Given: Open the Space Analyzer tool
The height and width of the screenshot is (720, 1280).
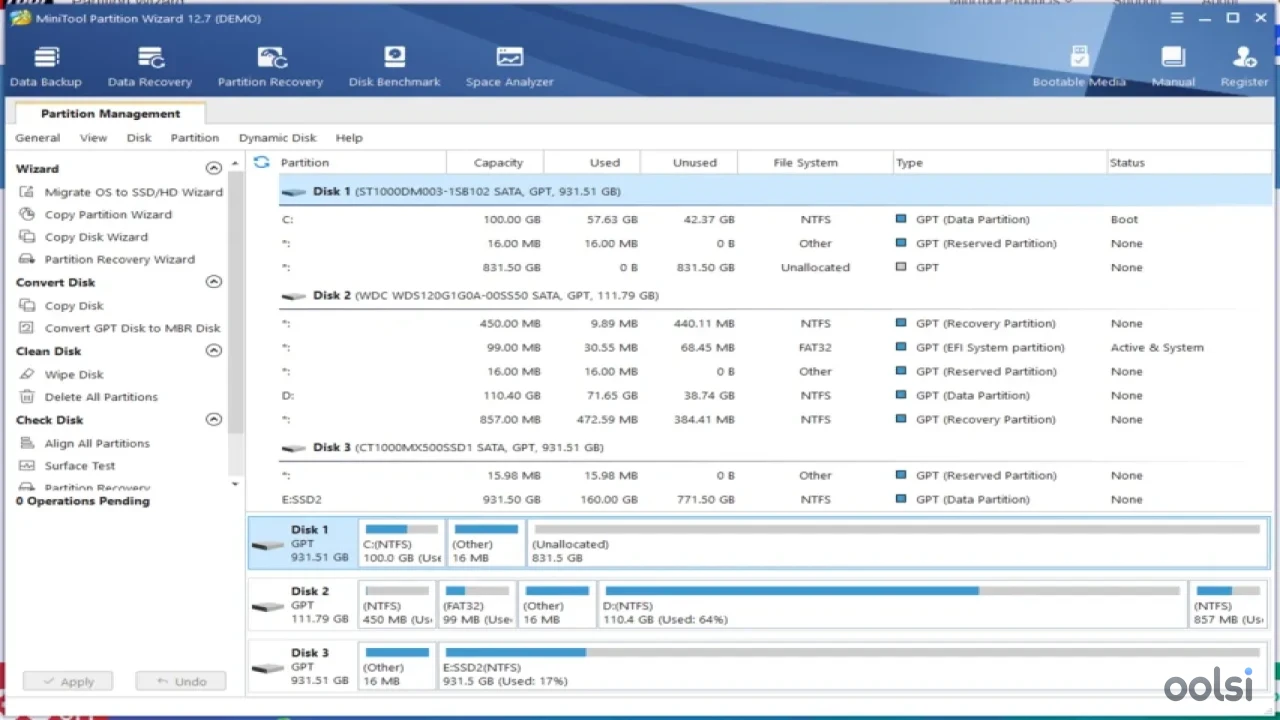Looking at the screenshot, I should 509,67.
